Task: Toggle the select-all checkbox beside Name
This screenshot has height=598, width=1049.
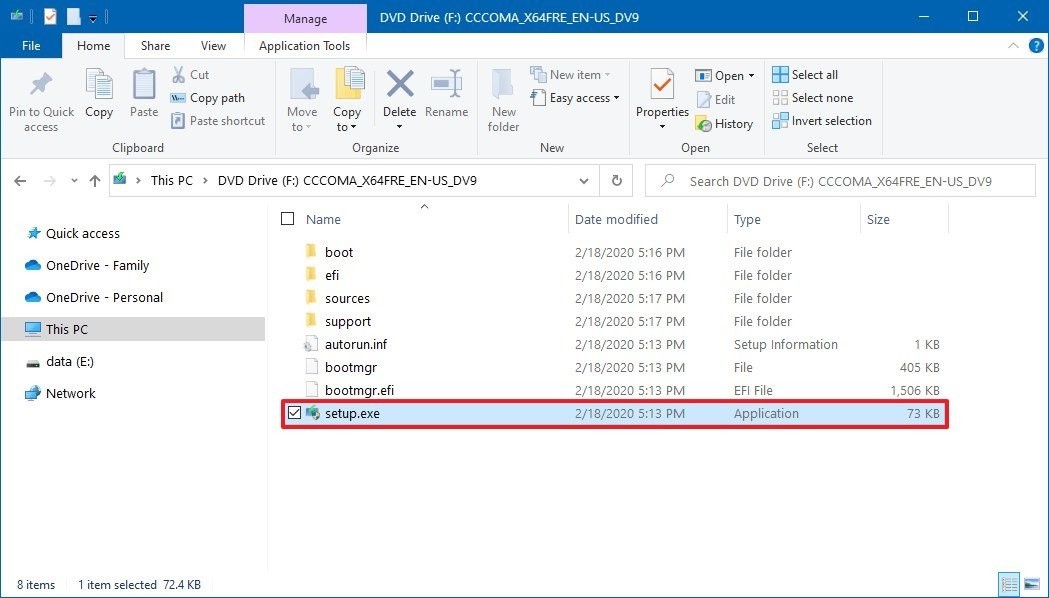Action: point(288,219)
